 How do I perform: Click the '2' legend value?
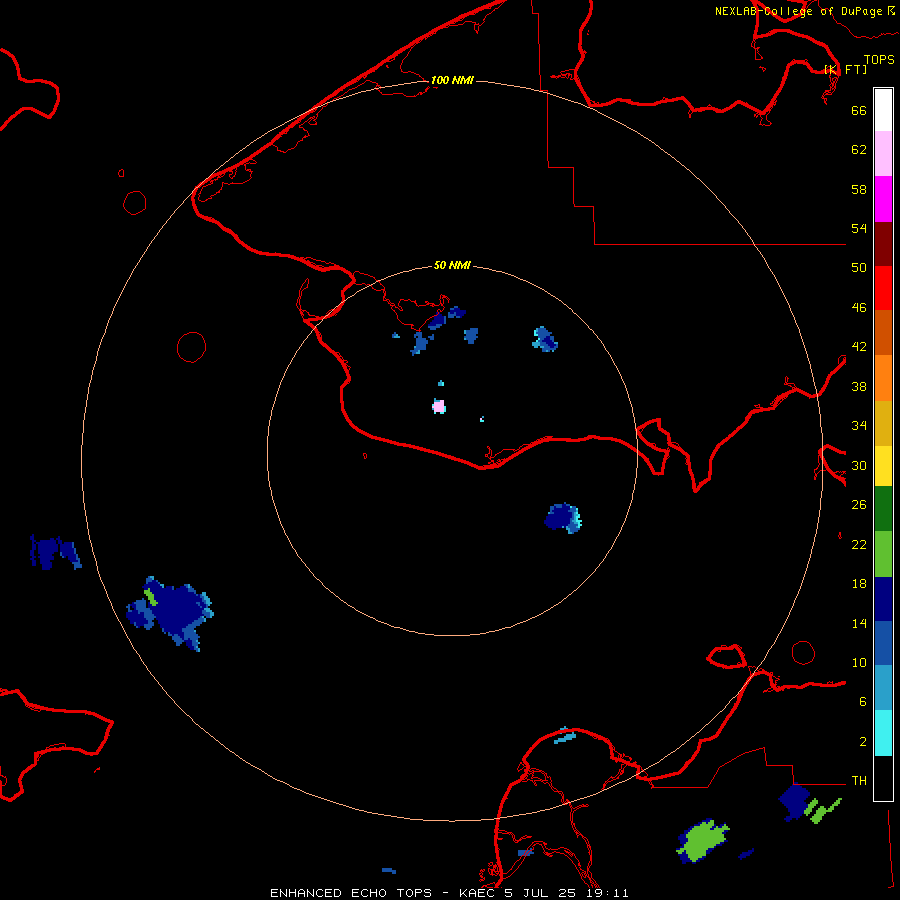click(x=863, y=742)
